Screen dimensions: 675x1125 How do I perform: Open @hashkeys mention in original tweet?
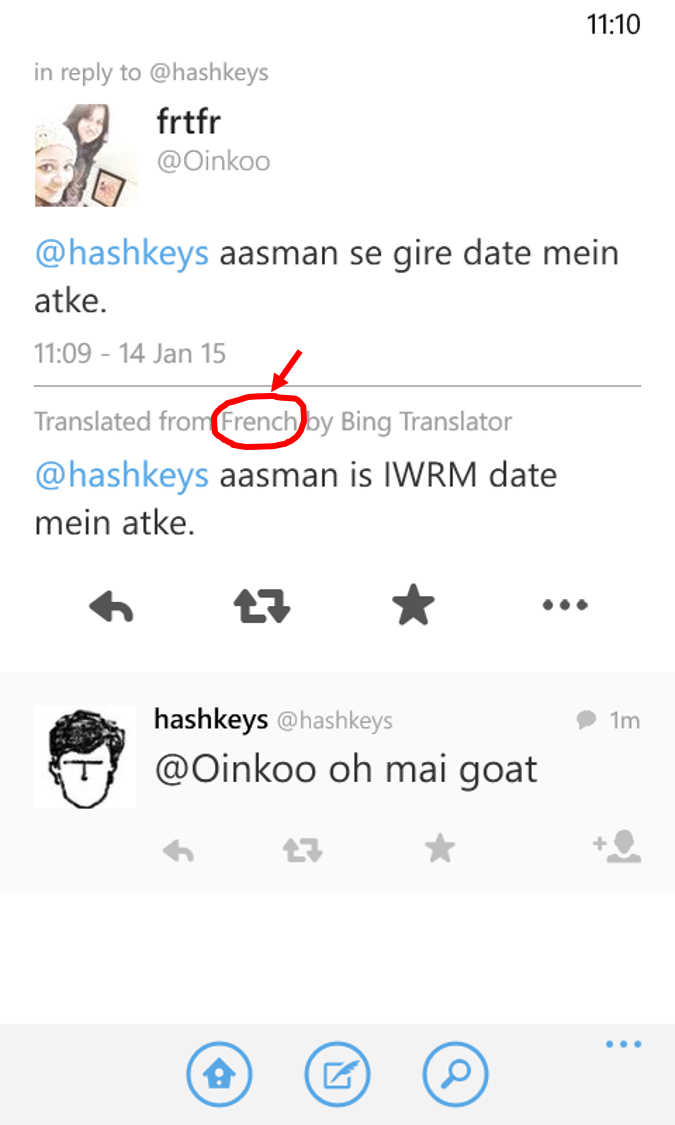pyautogui.click(x=122, y=254)
